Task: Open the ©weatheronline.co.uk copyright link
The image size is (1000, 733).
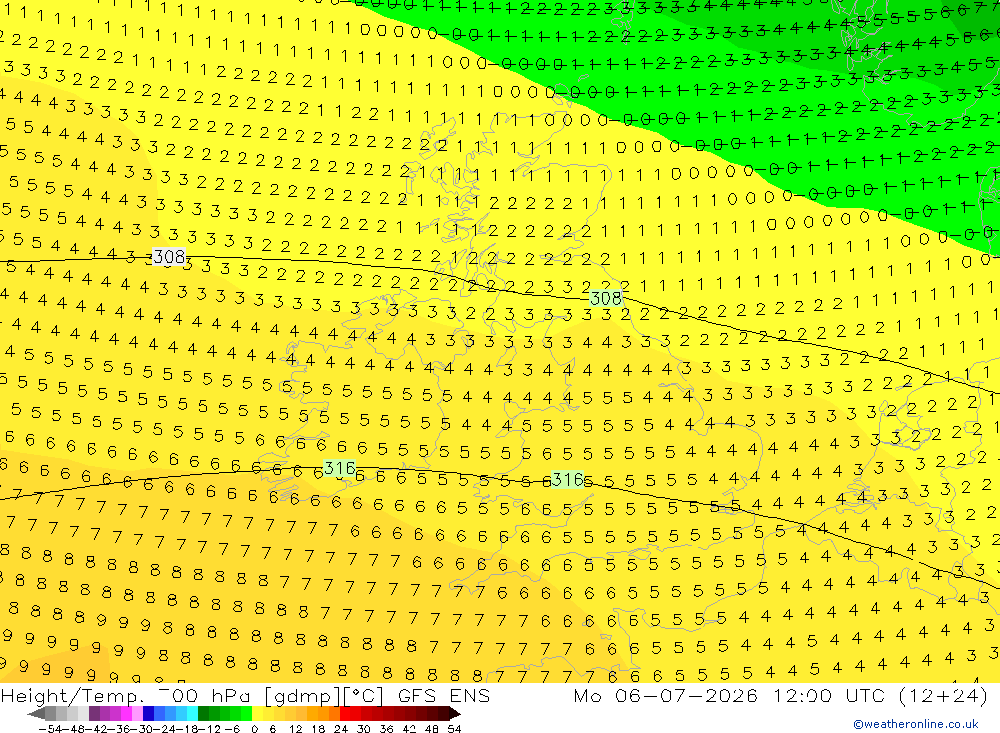Action: click(916, 724)
